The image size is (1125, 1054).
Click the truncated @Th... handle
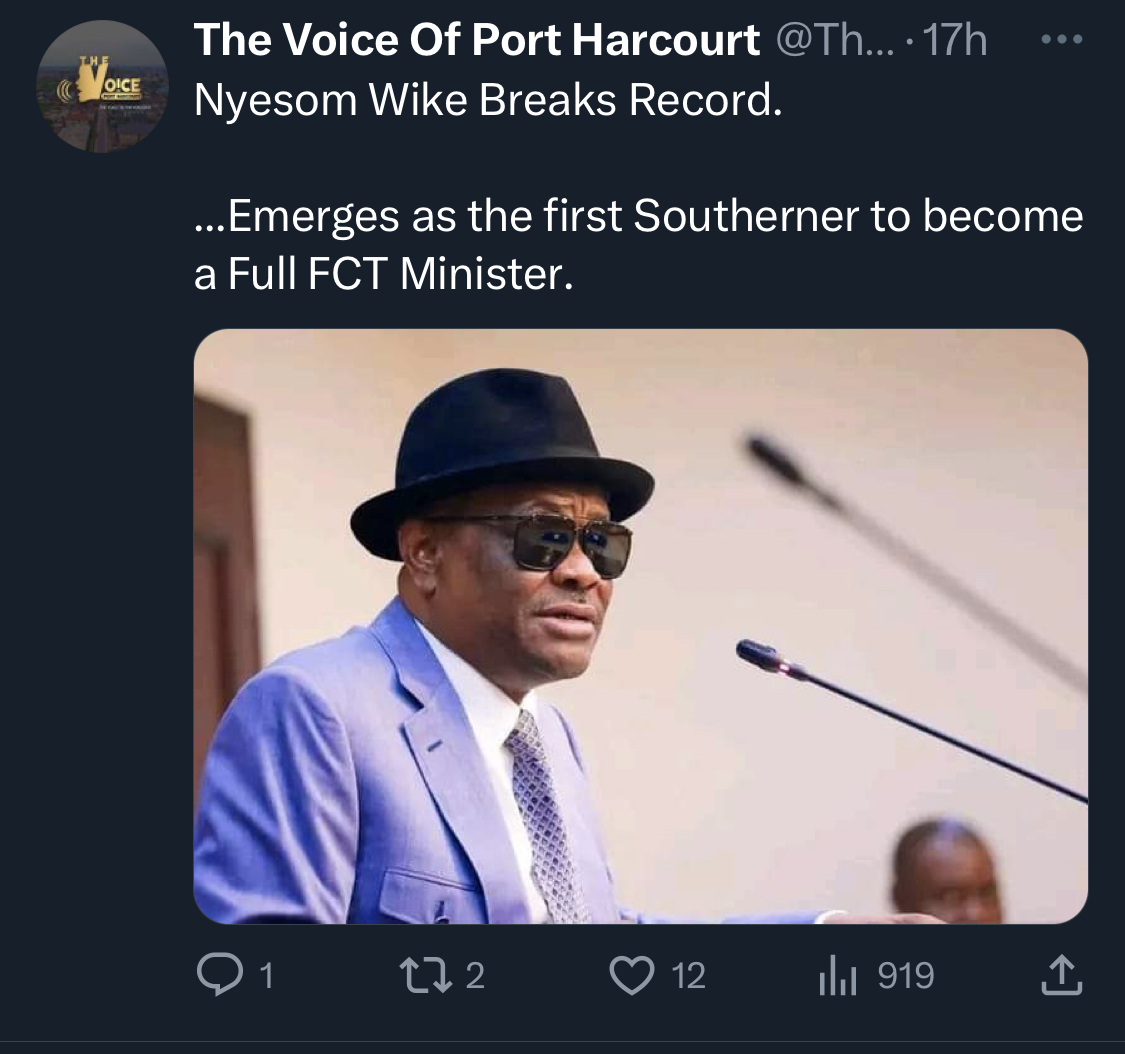point(826,41)
